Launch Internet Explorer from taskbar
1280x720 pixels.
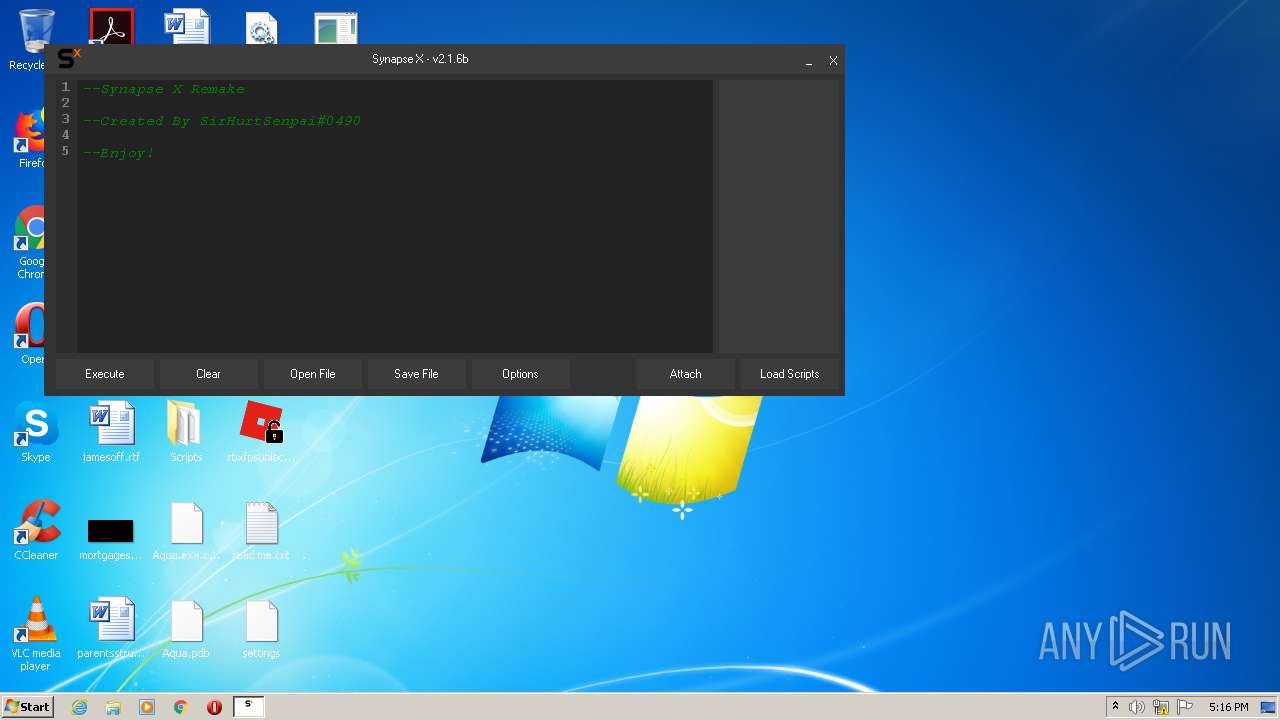tap(80, 707)
